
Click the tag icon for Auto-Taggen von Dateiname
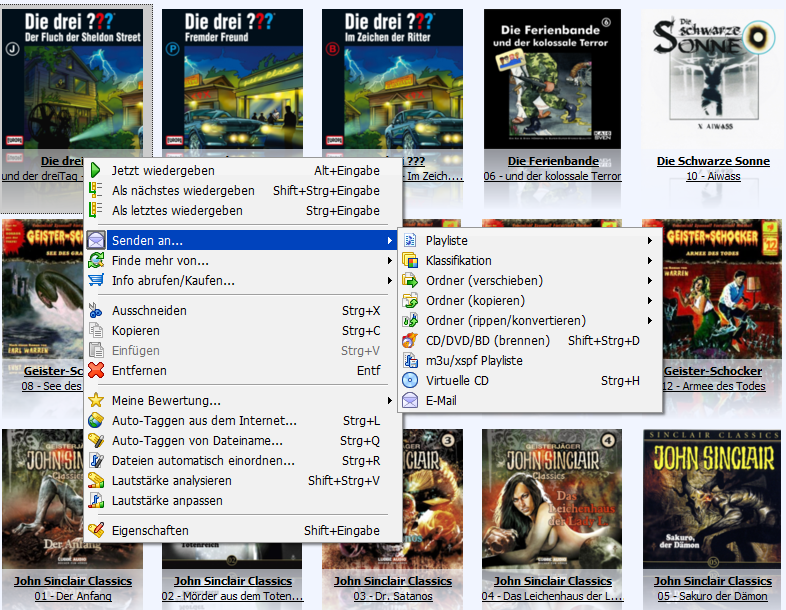[96, 441]
